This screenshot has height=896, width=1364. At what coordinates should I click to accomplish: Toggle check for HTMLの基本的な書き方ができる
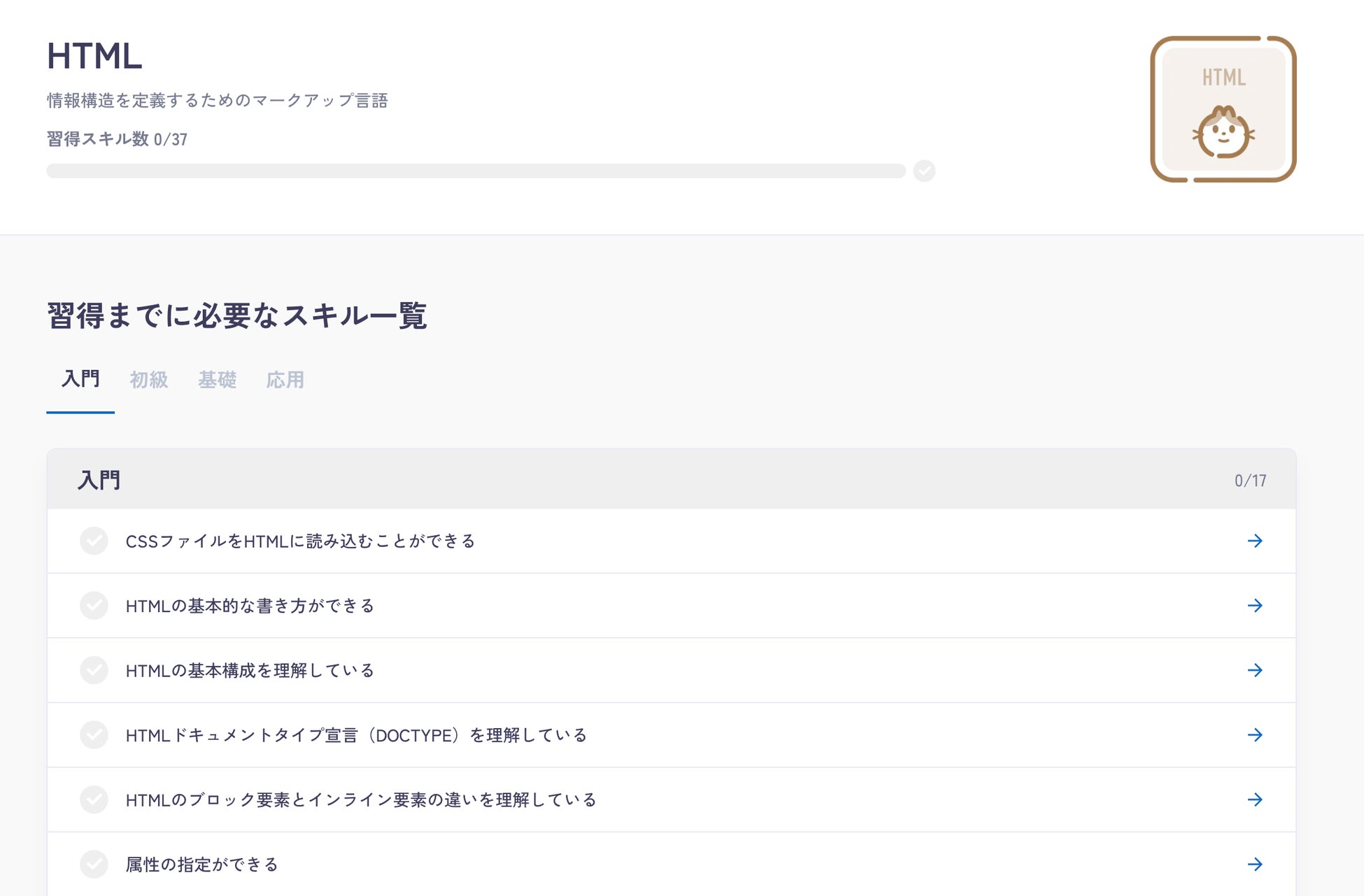pyautogui.click(x=94, y=606)
